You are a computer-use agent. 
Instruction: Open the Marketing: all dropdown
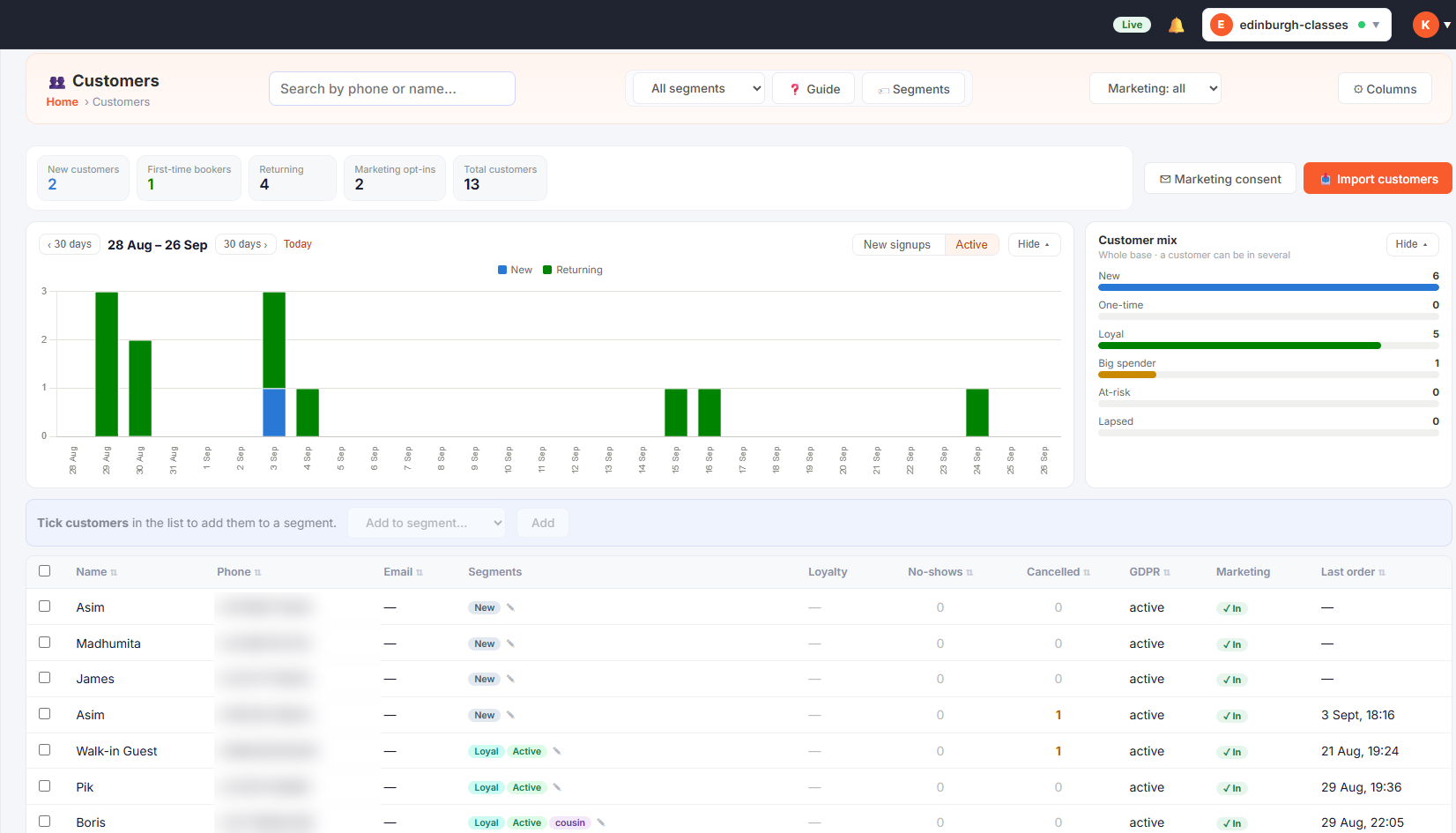1155,88
